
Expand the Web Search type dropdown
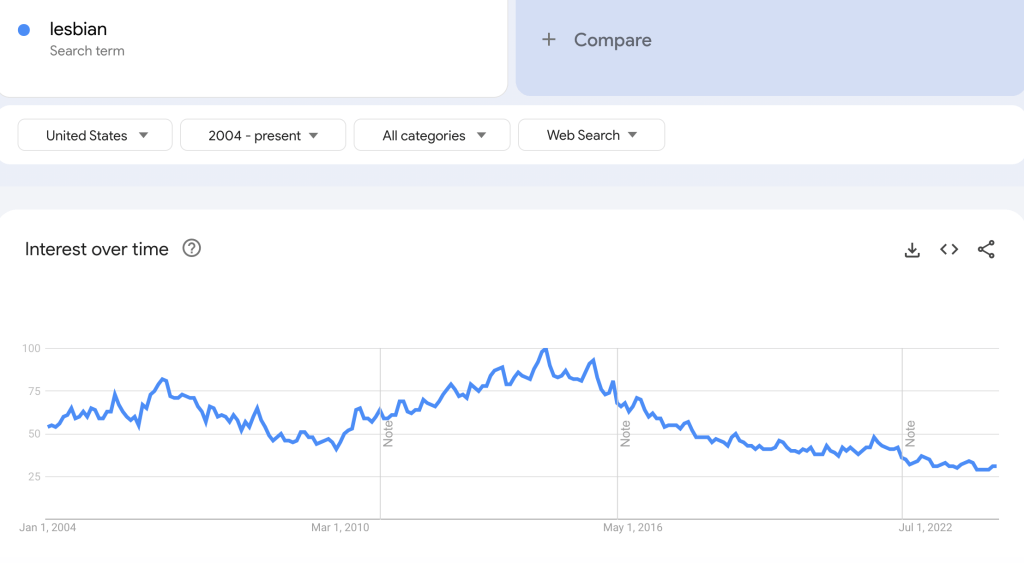click(591, 135)
